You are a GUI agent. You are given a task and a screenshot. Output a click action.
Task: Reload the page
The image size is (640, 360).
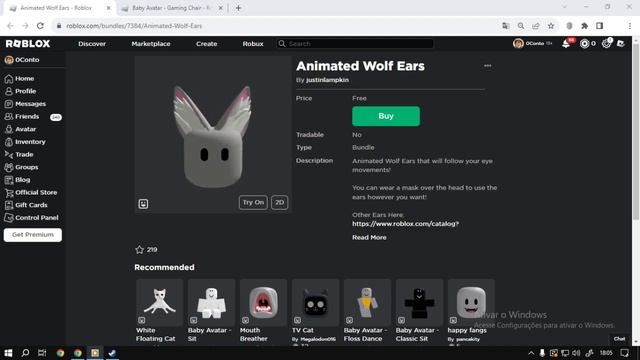point(40,26)
